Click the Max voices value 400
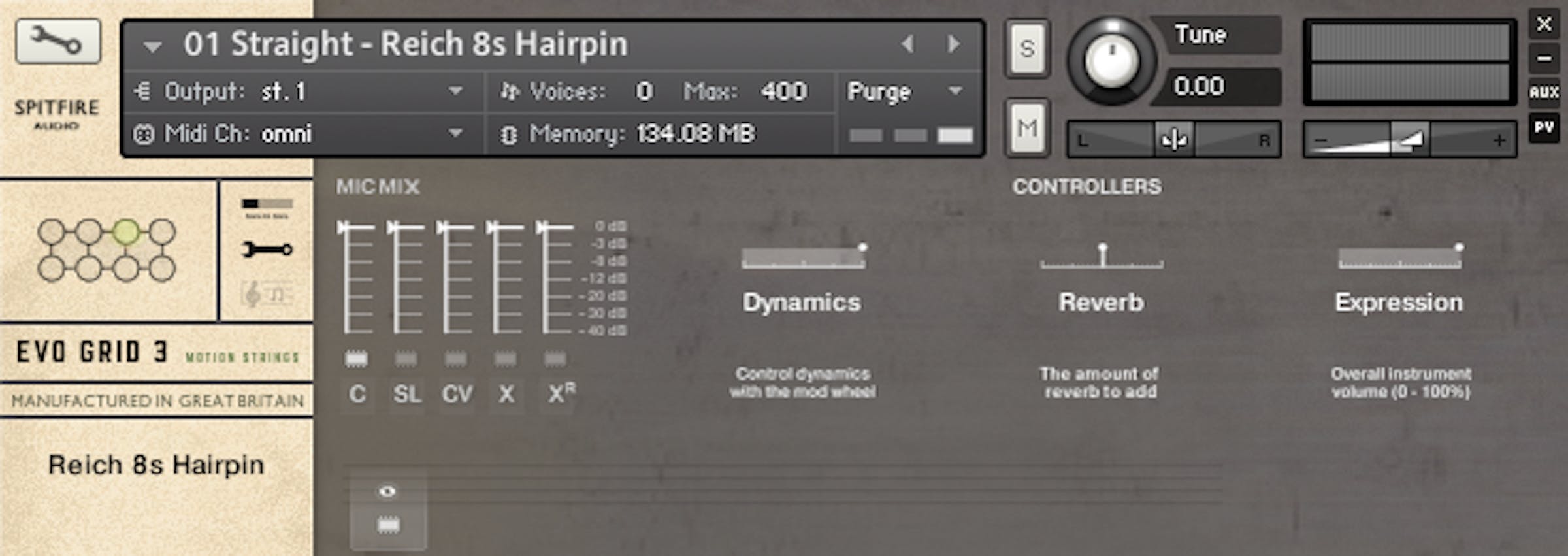The image size is (1568, 556). coord(783,91)
